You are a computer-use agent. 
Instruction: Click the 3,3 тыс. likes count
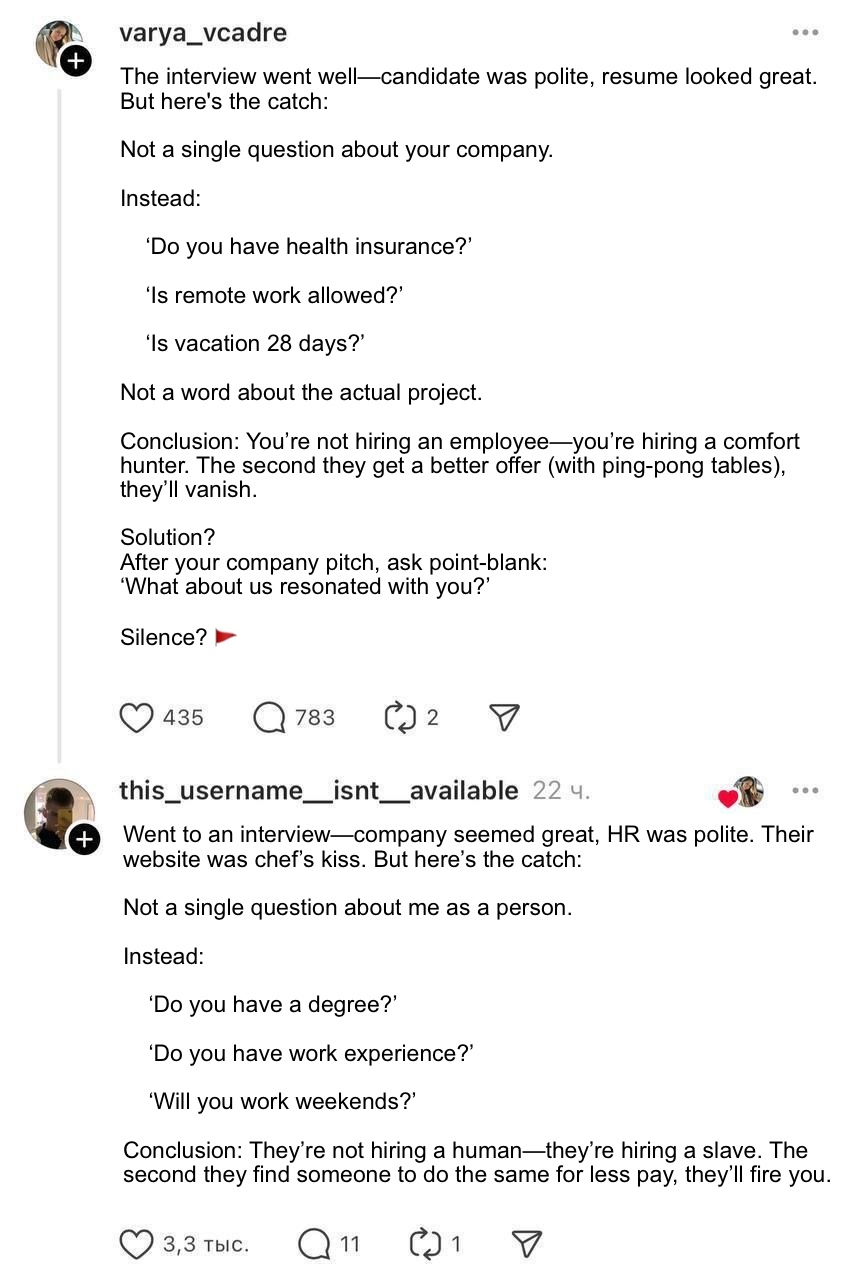(206, 1244)
